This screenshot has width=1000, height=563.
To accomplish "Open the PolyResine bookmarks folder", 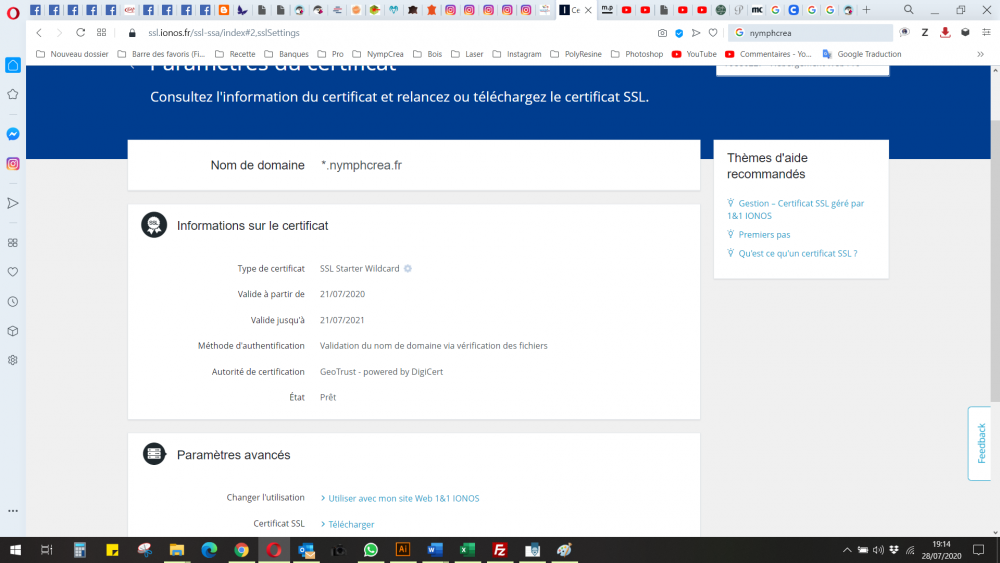I will point(576,54).
